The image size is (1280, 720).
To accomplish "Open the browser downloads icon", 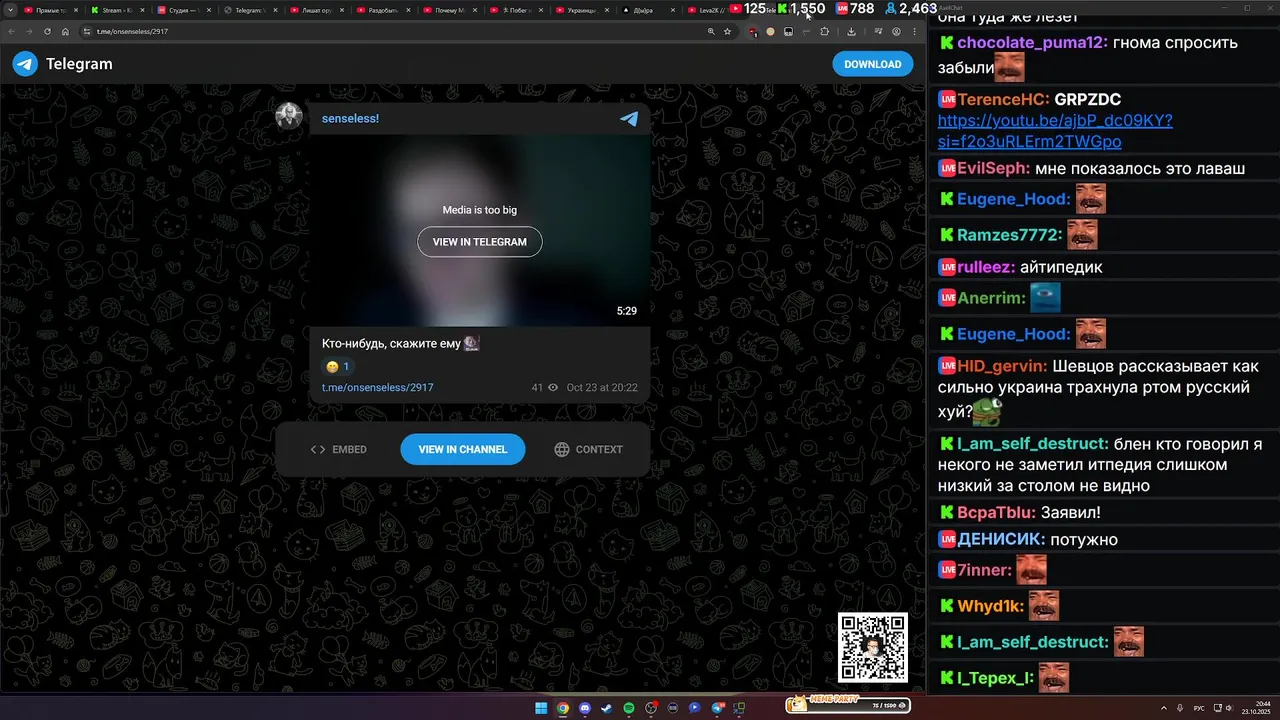I will pyautogui.click(x=851, y=31).
